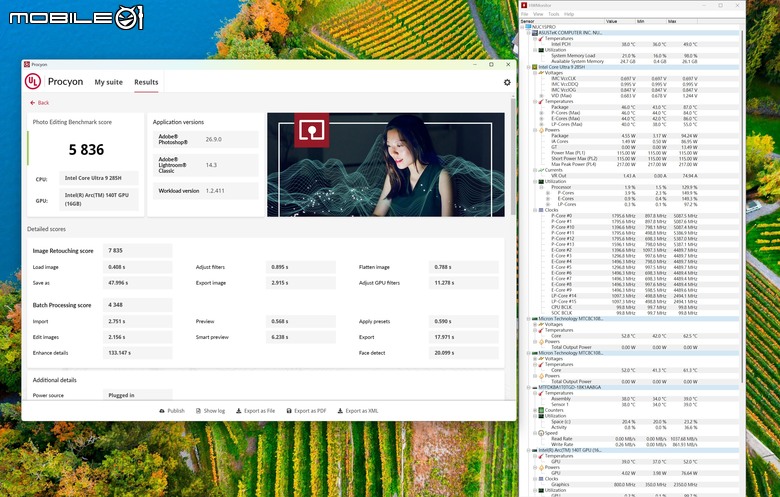
Task: Select Intel Arc 140T GPU icon in HWMonitor
Action: click(535, 450)
